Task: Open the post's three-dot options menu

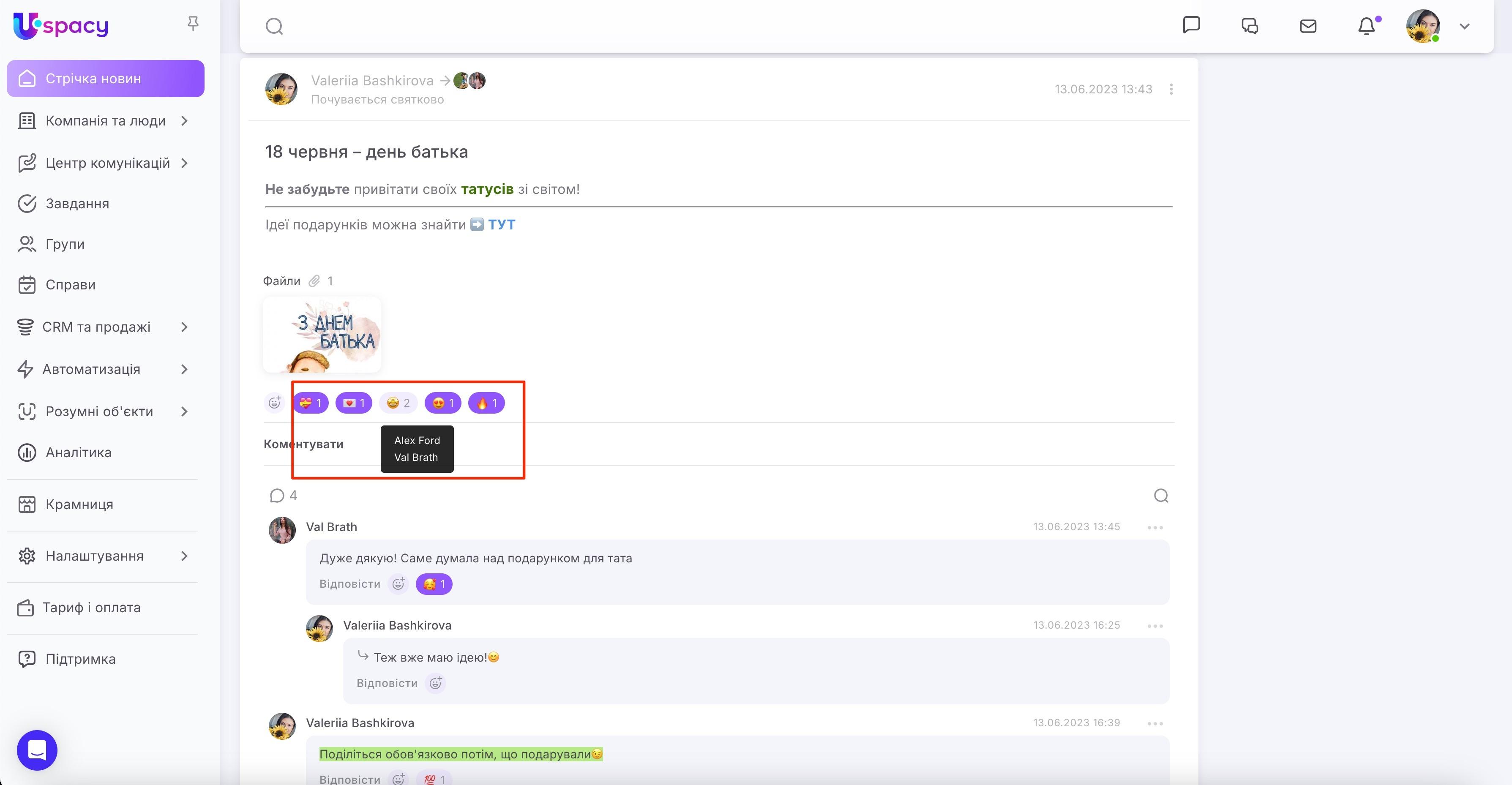Action: 1171,89
